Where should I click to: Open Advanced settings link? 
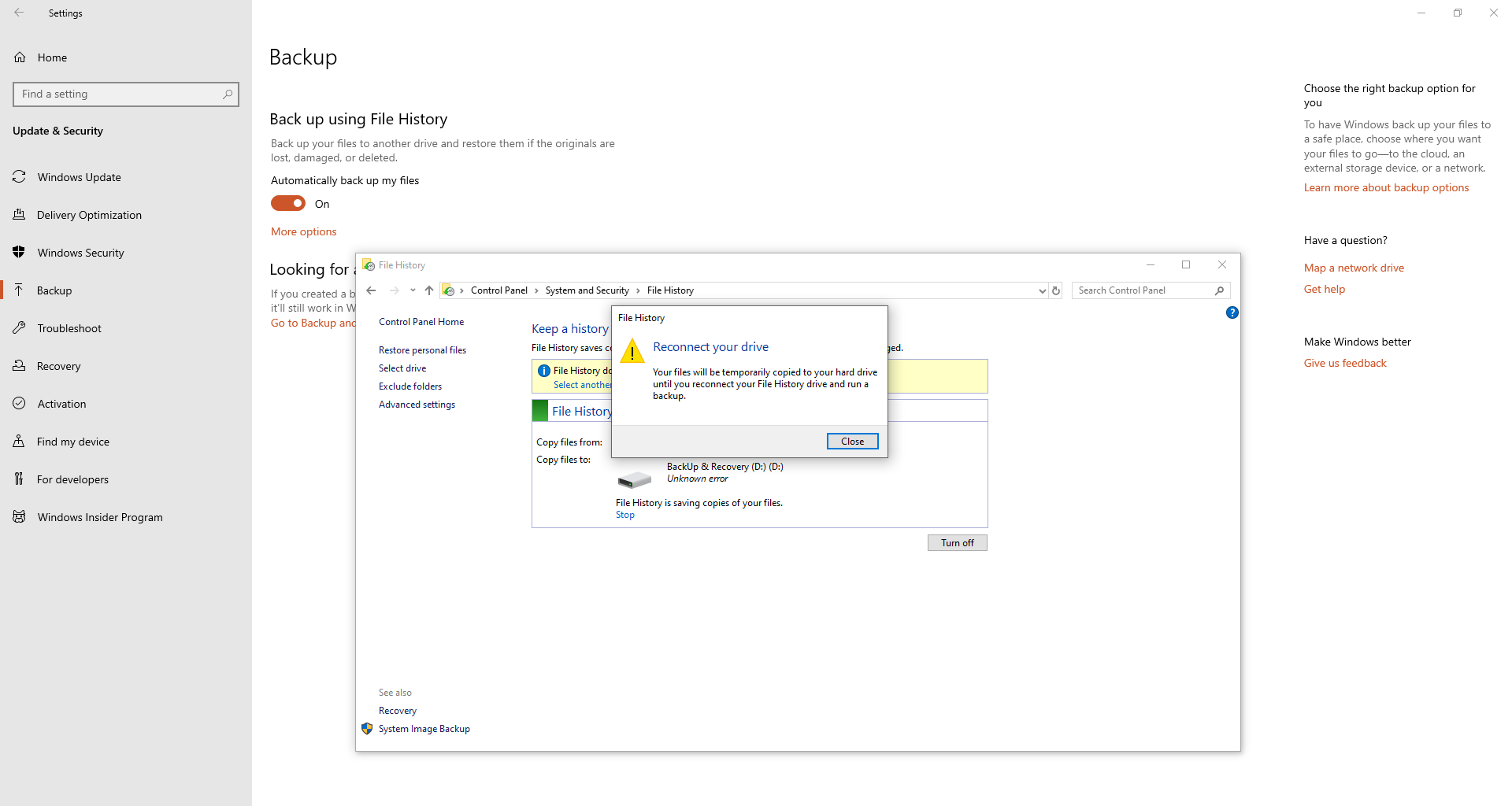coord(417,405)
